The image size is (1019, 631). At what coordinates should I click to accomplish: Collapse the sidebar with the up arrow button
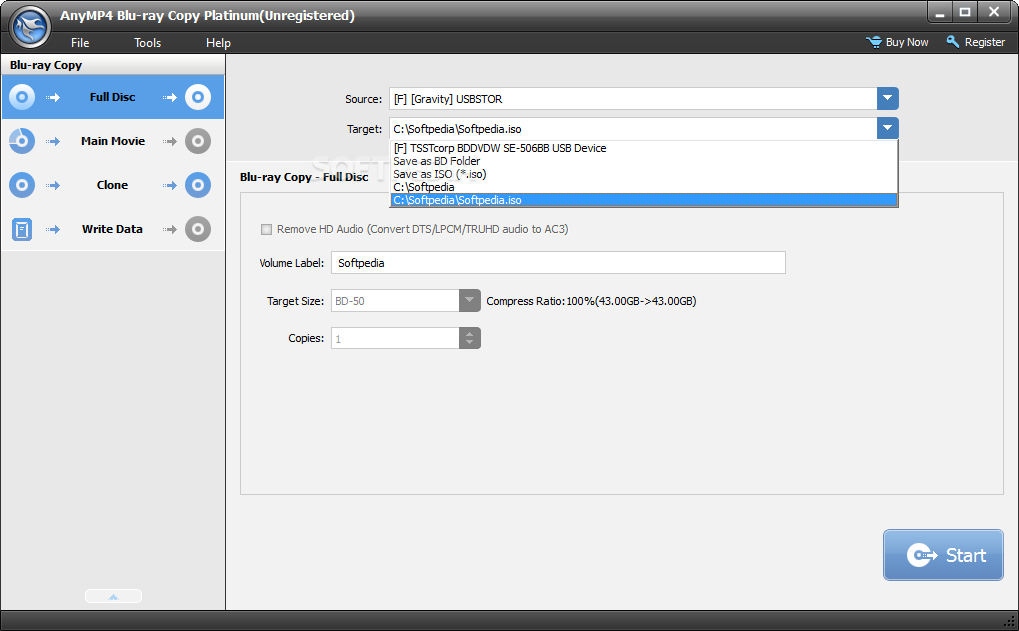coord(113,596)
